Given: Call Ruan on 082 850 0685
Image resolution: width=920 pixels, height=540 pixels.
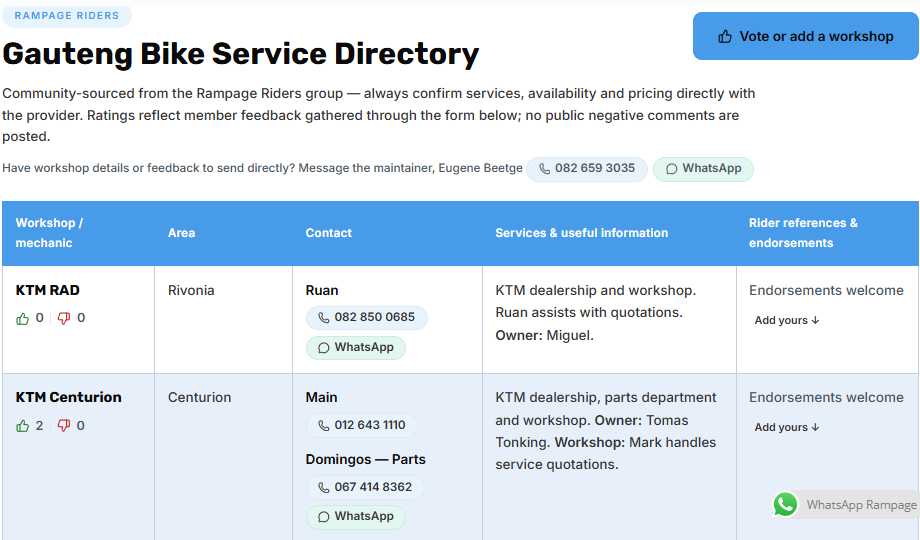Looking at the screenshot, I should point(367,318).
